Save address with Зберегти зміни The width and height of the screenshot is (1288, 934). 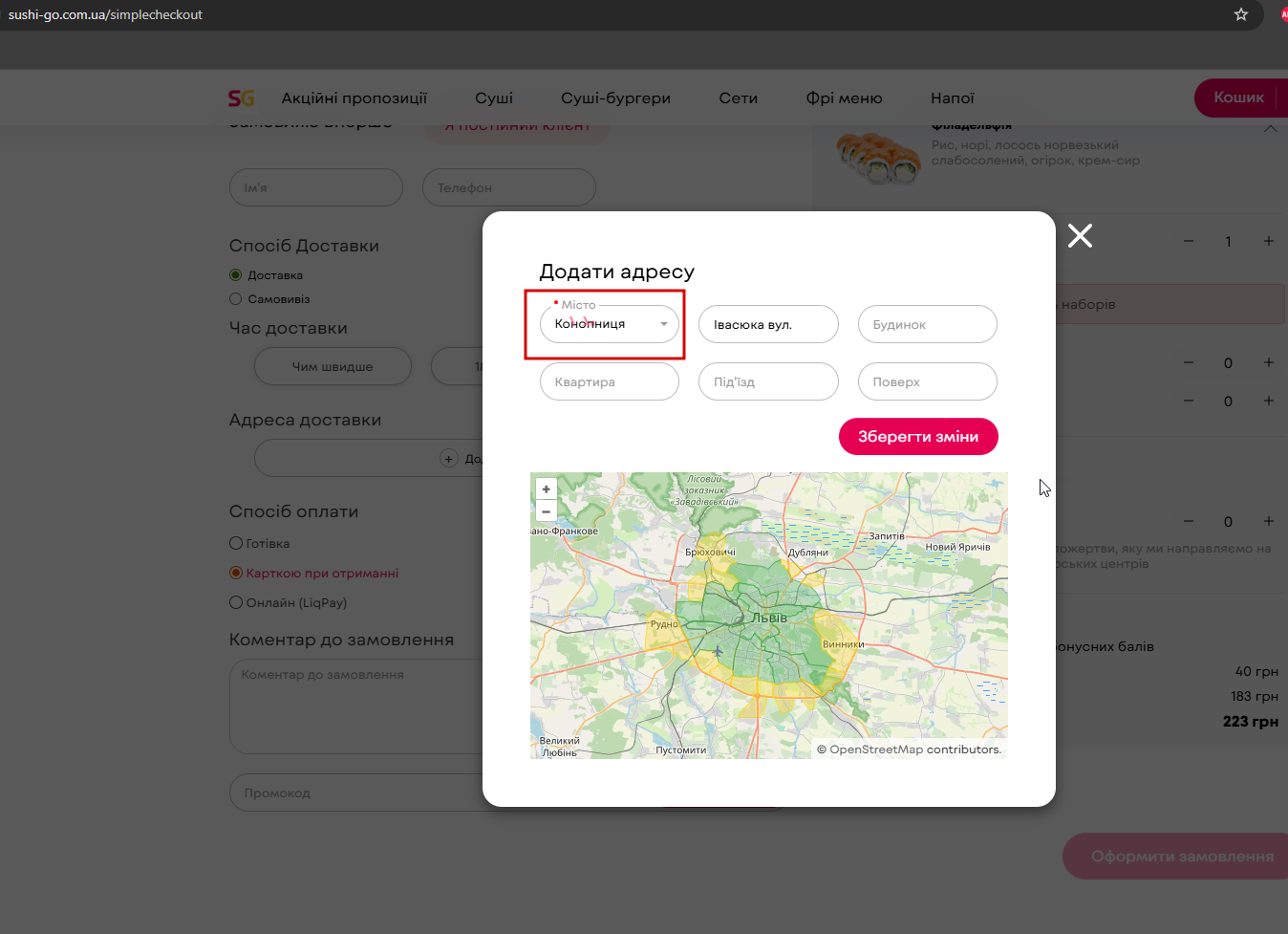point(918,437)
